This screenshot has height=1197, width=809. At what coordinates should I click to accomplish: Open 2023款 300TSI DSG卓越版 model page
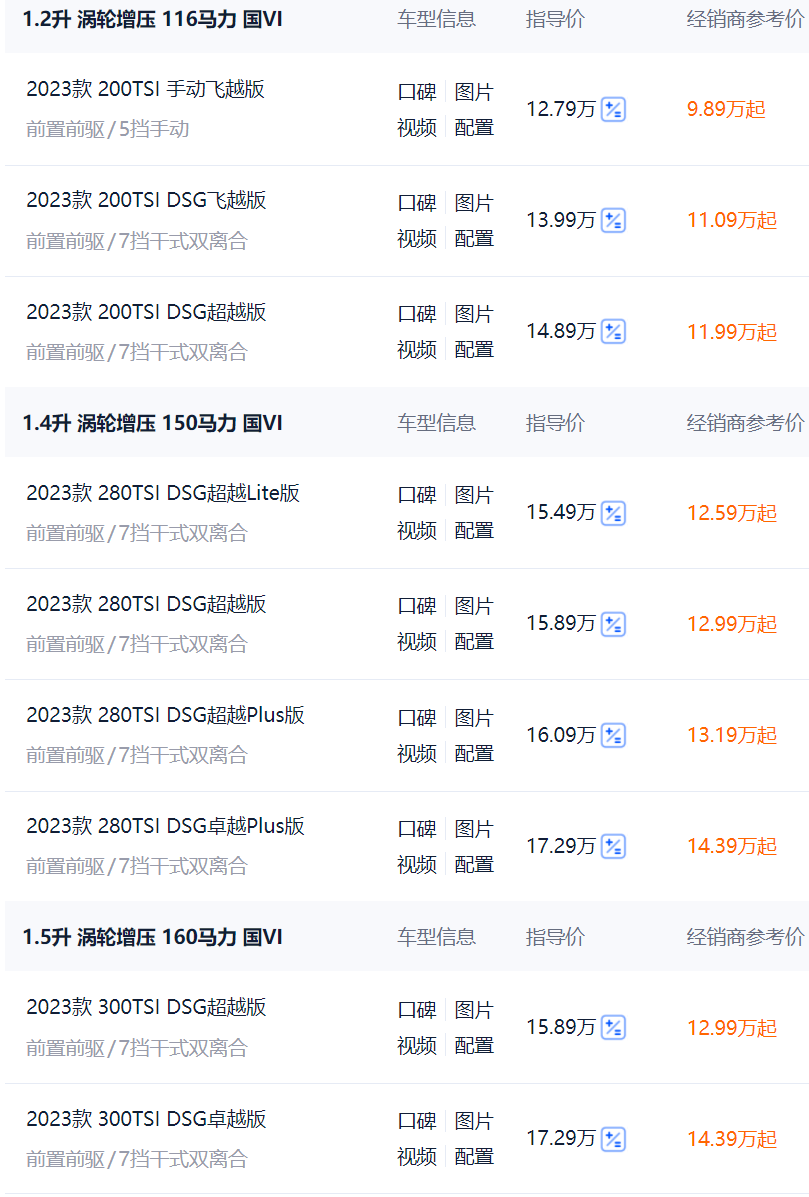(146, 1119)
